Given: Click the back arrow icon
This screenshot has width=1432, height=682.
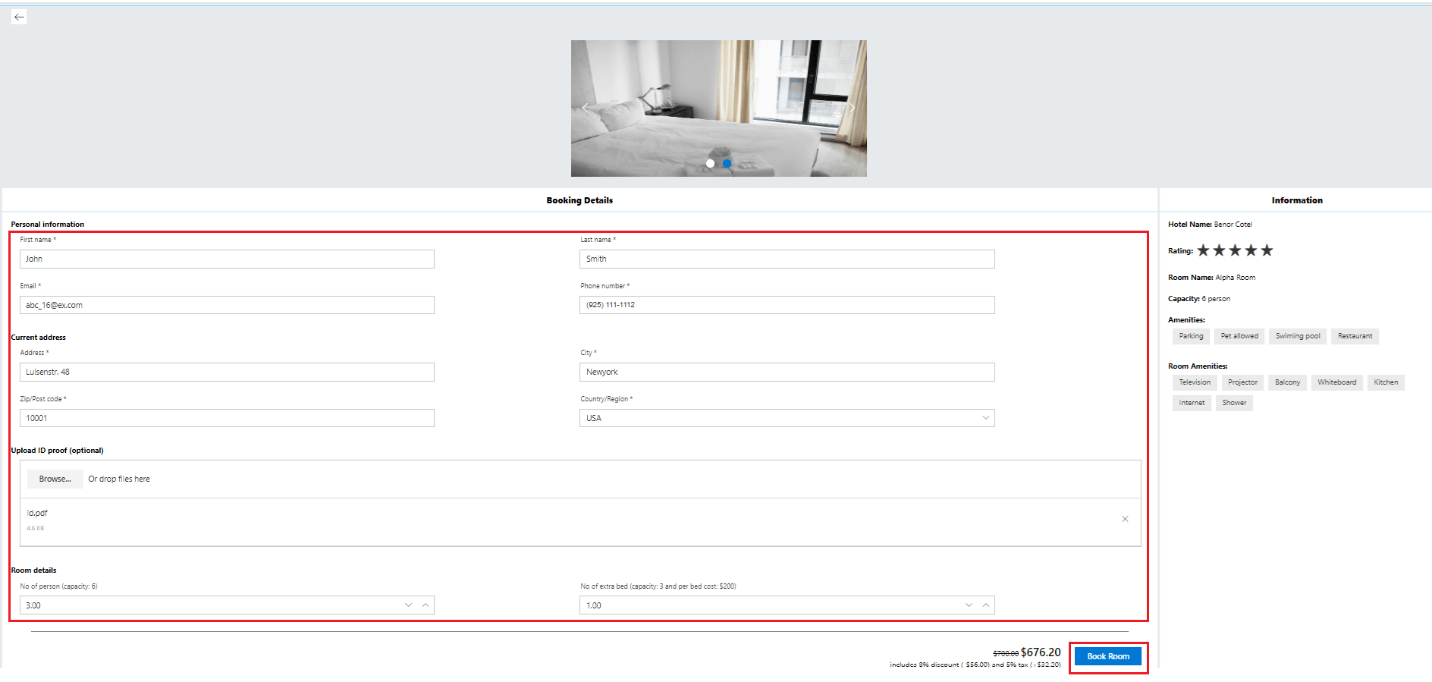Looking at the screenshot, I should pos(19,17).
